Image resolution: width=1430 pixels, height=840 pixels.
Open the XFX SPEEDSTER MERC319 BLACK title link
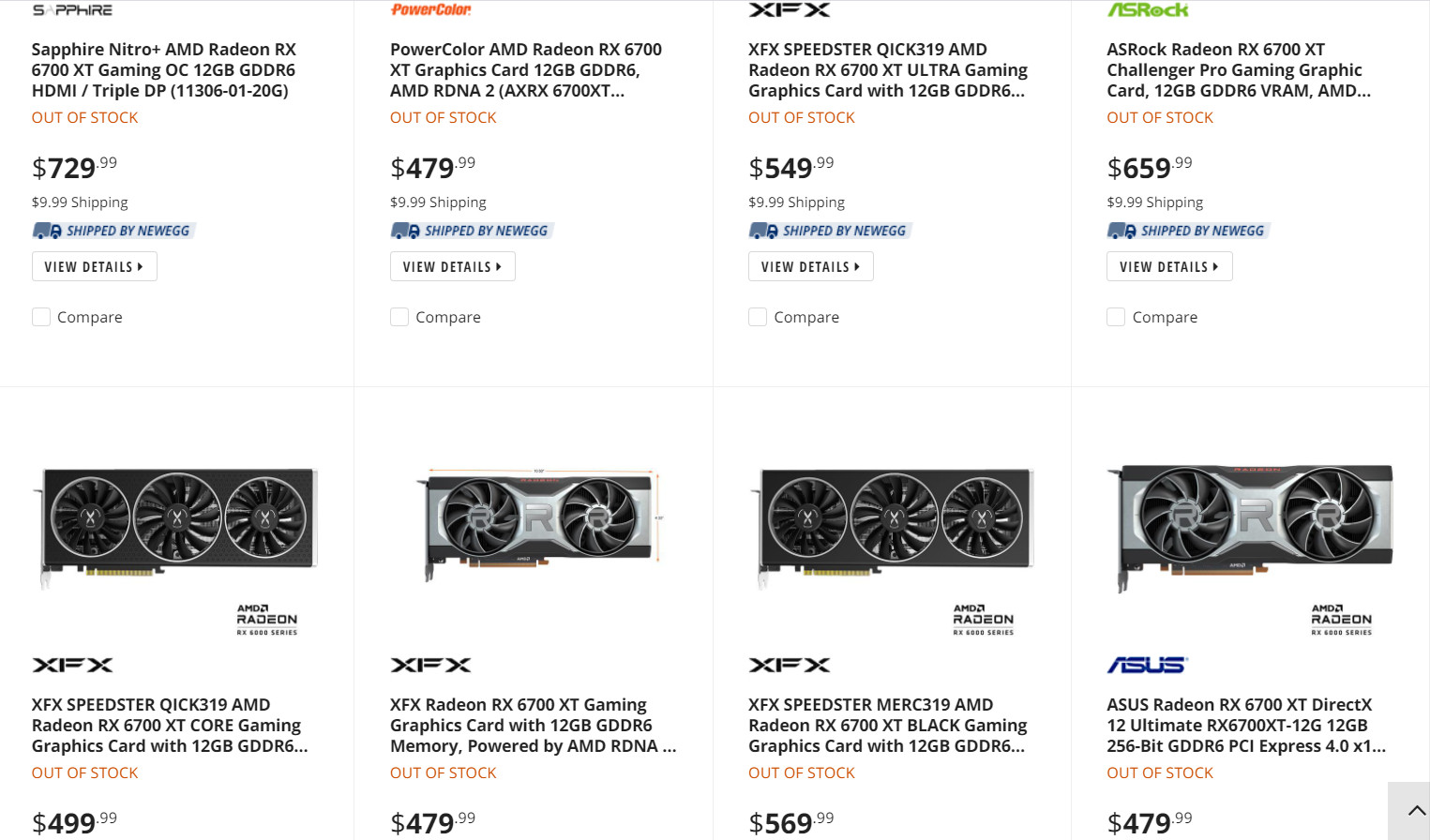[x=886, y=725]
